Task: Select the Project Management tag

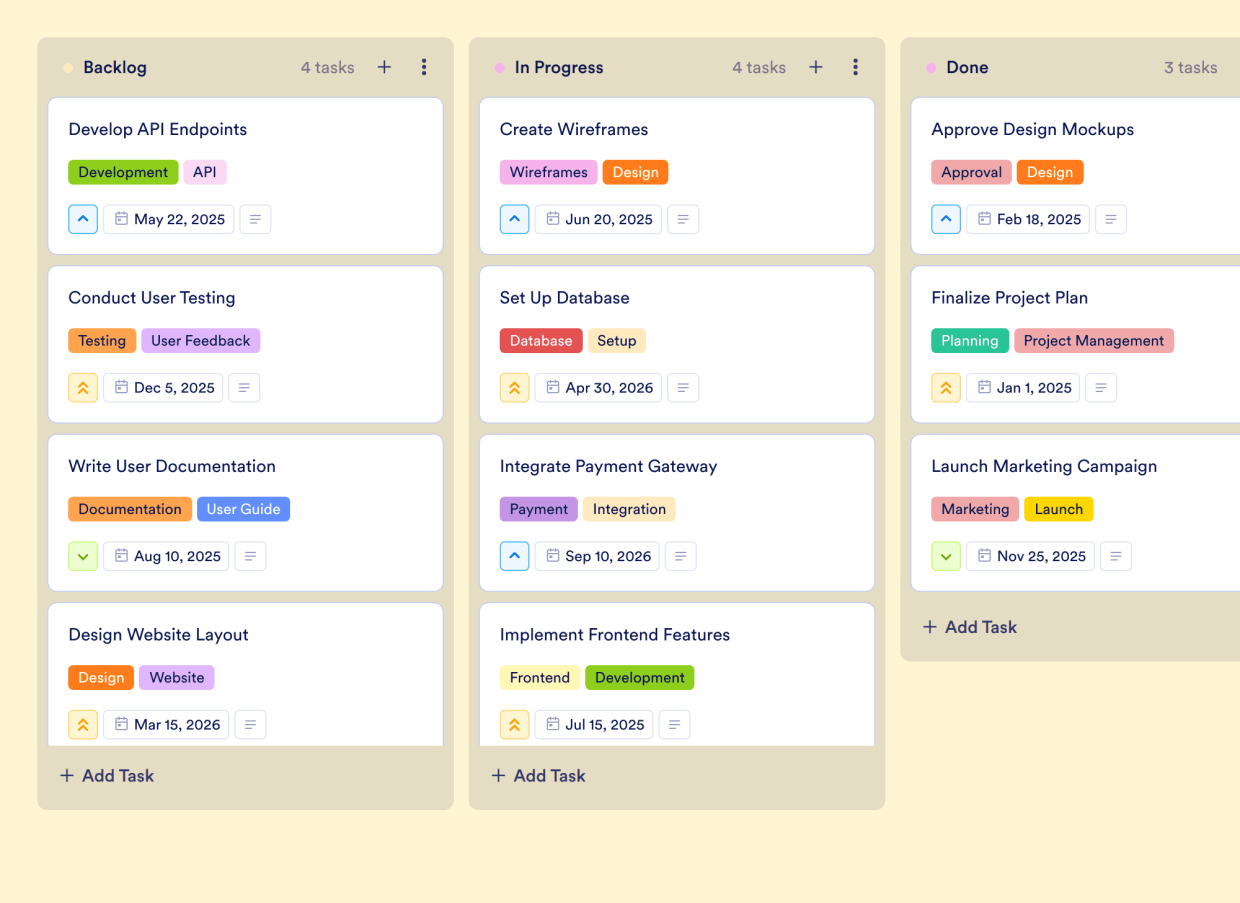Action: (x=1093, y=341)
